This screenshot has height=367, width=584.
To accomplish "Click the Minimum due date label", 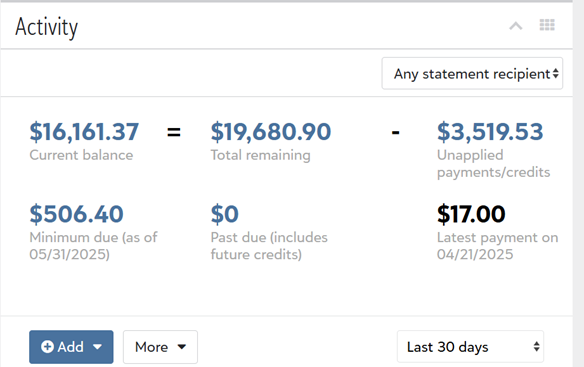I will click(x=93, y=246).
